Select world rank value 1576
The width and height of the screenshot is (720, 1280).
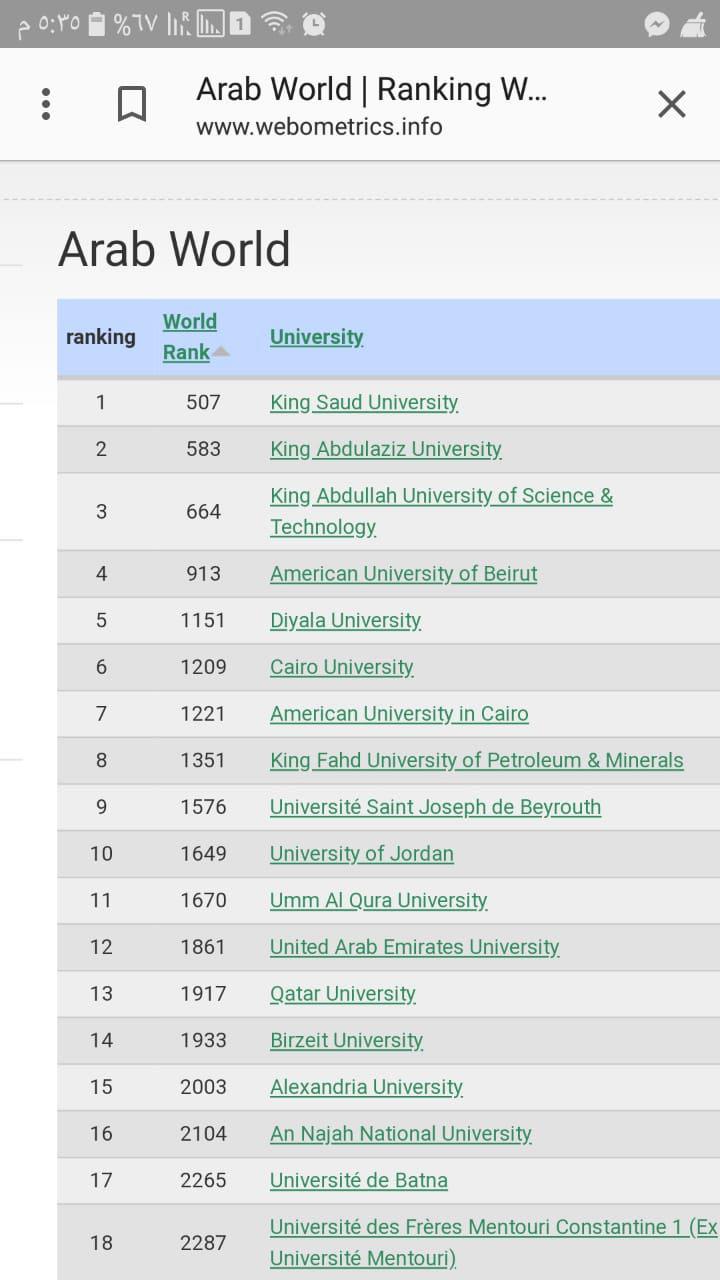203,807
